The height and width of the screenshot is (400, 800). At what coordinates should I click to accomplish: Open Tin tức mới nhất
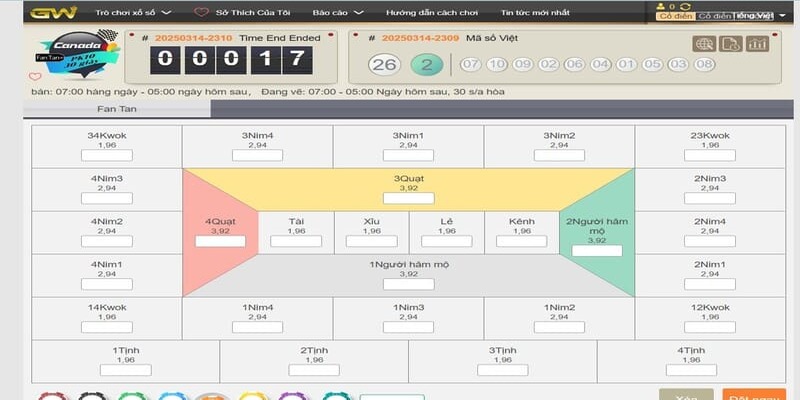coord(535,13)
